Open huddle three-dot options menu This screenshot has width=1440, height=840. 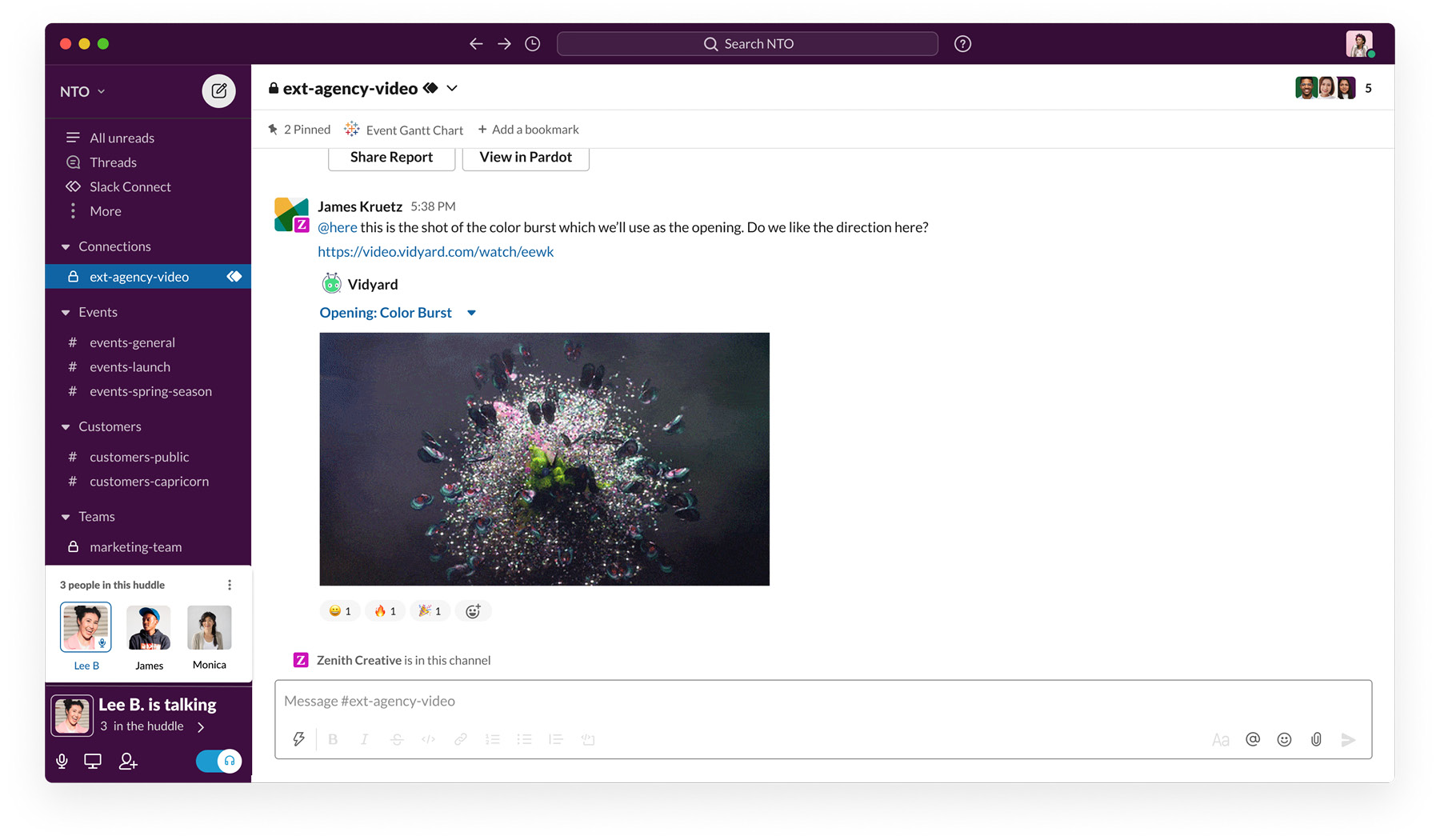230,585
